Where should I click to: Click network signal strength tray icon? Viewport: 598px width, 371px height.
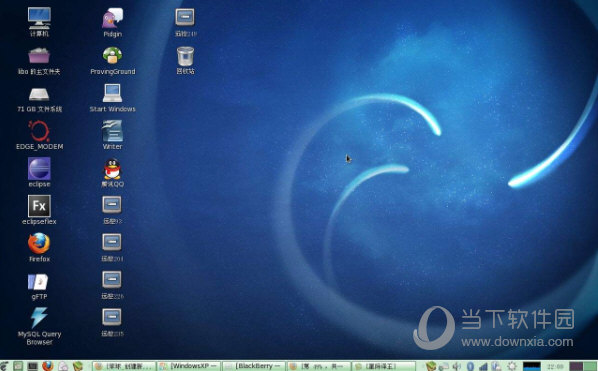click(x=483, y=366)
